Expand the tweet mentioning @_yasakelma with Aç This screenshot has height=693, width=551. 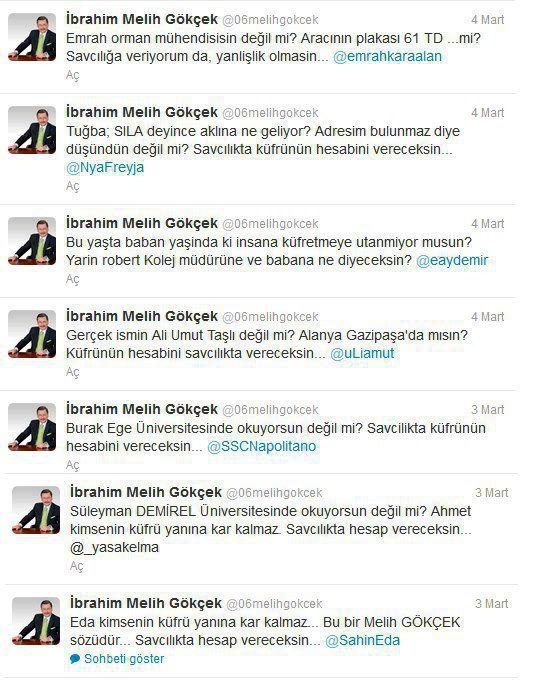(76, 566)
